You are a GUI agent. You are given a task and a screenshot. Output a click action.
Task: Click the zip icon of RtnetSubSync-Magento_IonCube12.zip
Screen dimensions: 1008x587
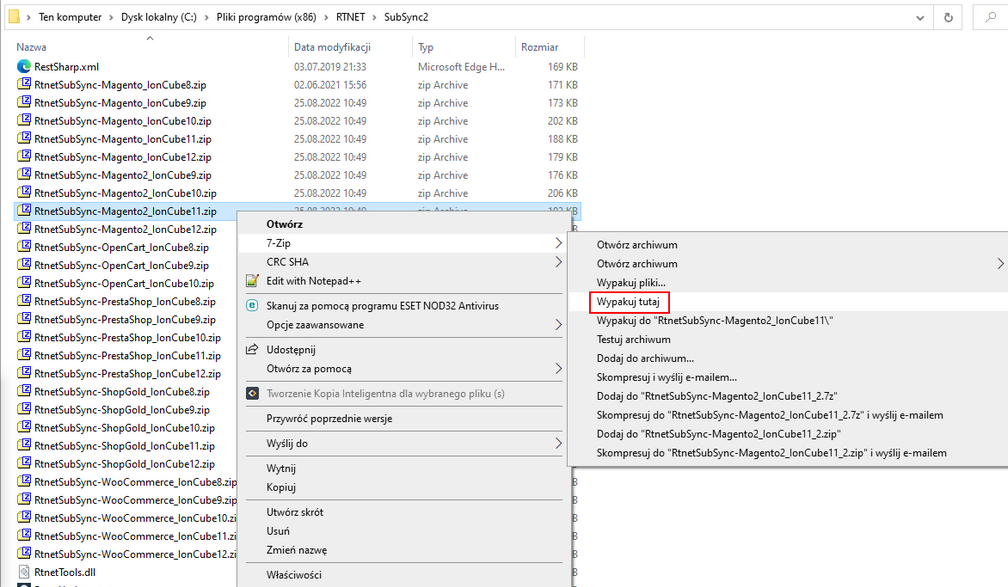point(24,156)
